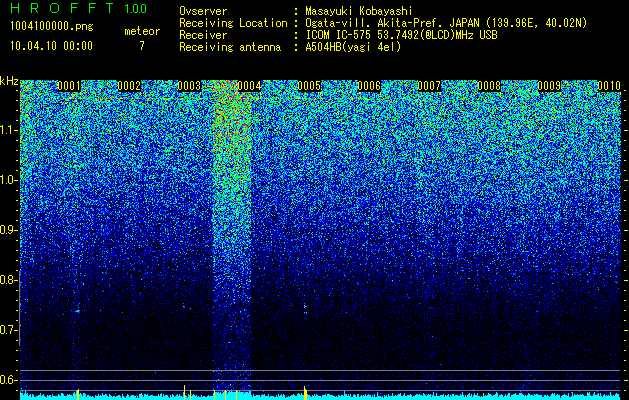Select observer name Masayuki Kobayashi
This screenshot has width=629, height=400.
click(359, 11)
